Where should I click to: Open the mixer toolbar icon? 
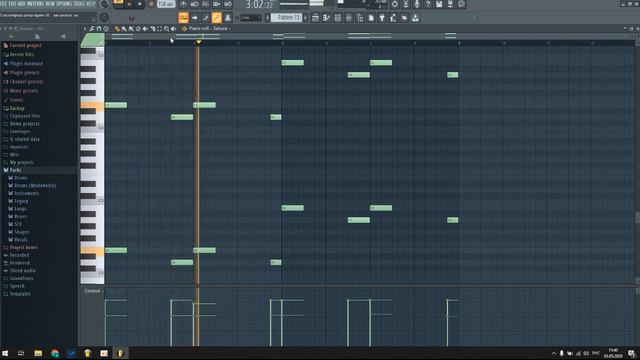pos(349,18)
